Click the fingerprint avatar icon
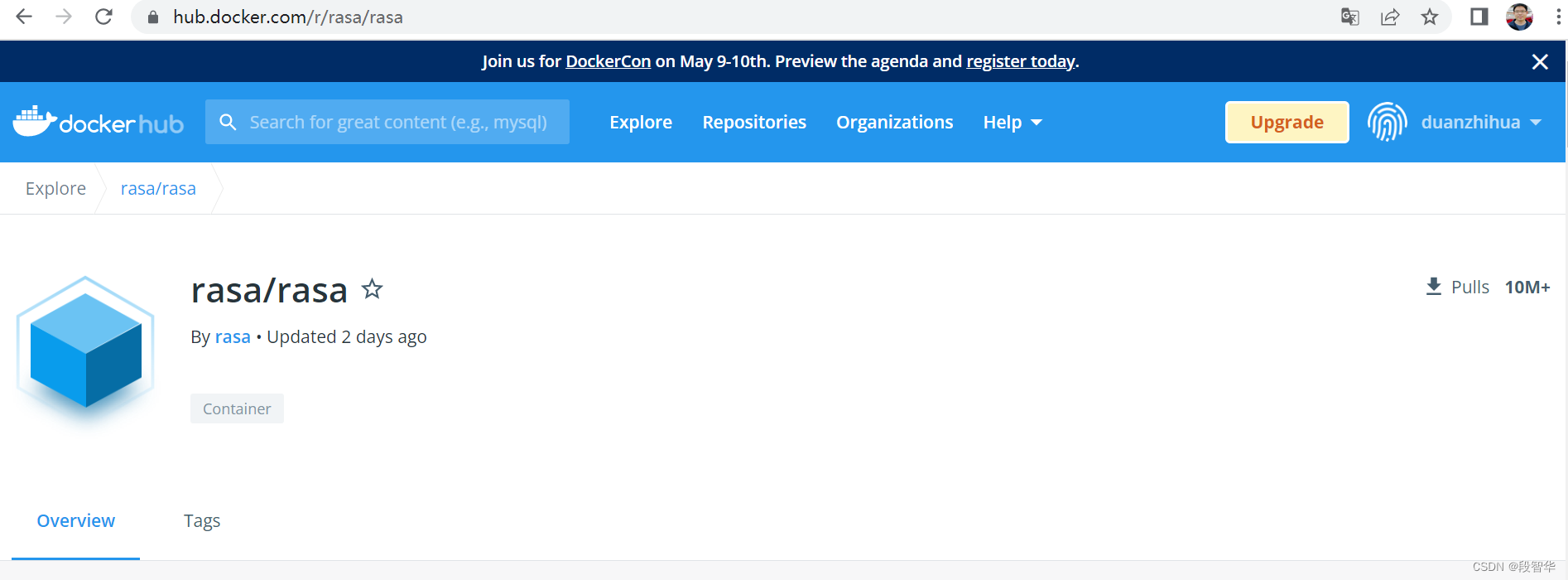This screenshot has height=580, width=1568. (x=1387, y=122)
